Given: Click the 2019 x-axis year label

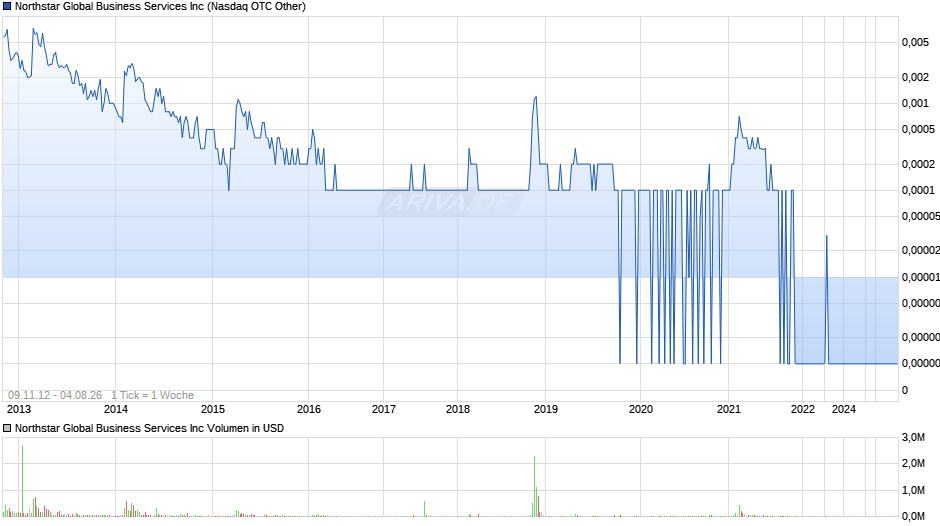Looking at the screenshot, I should (x=546, y=409).
